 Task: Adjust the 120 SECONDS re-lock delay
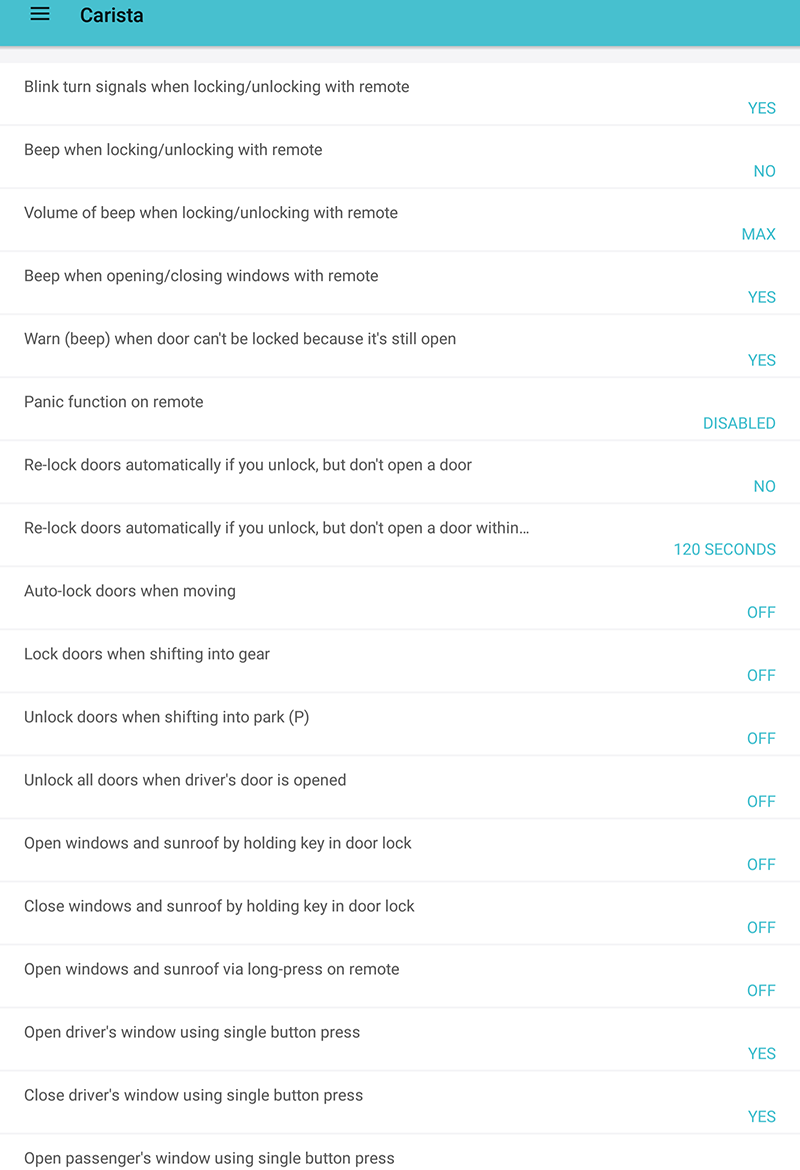[x=725, y=549]
